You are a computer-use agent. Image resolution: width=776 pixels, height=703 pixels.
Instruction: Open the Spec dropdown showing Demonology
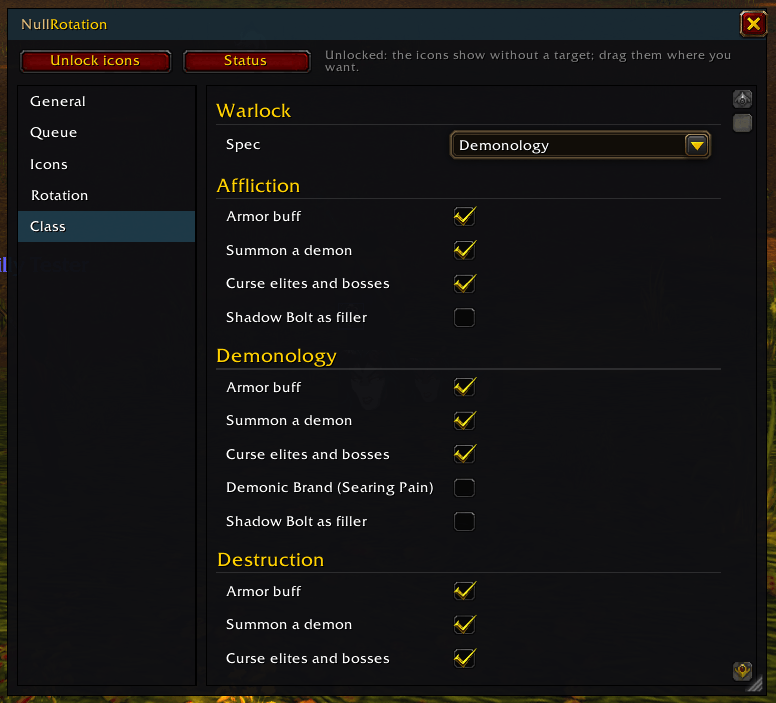pos(580,145)
